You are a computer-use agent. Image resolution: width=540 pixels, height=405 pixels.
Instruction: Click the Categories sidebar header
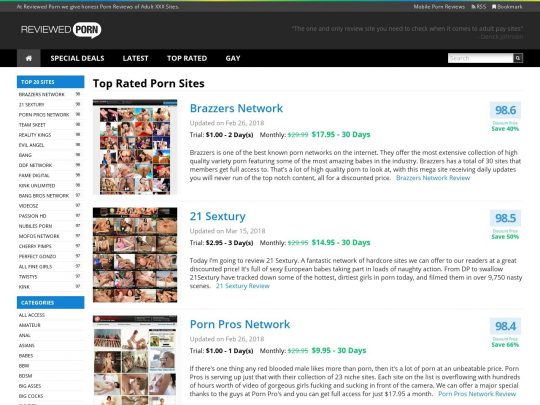pyautogui.click(x=51, y=303)
